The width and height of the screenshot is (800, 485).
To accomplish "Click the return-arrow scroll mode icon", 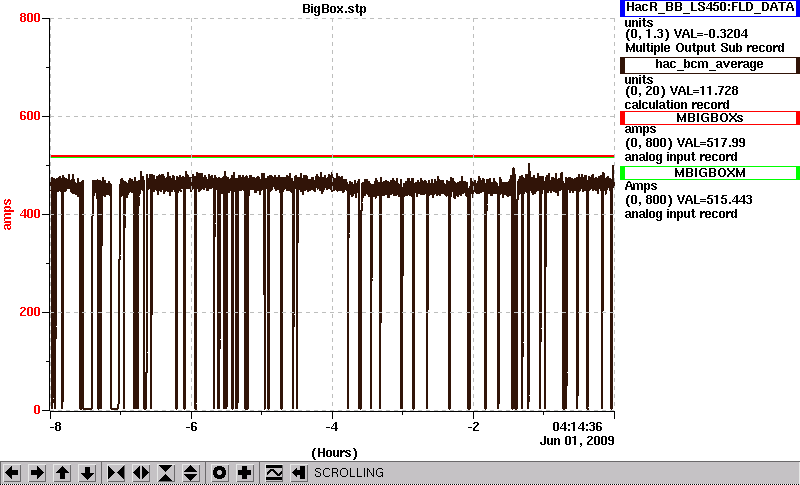I will 299,473.
